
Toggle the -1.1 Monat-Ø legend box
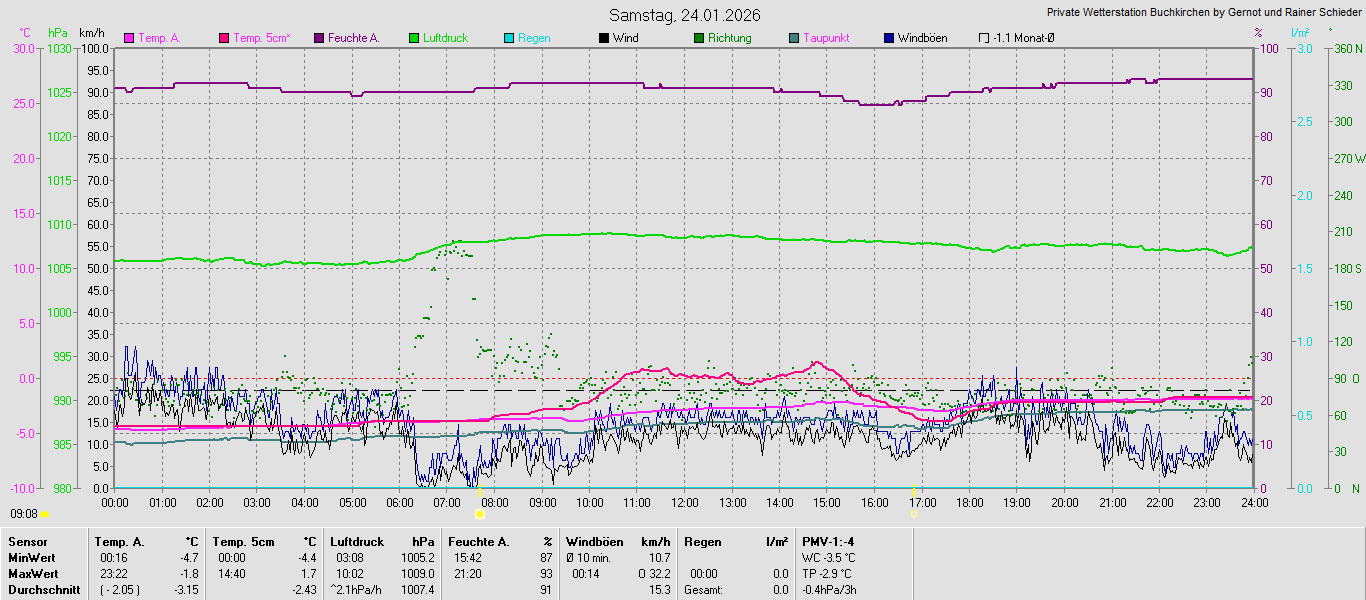point(983,38)
